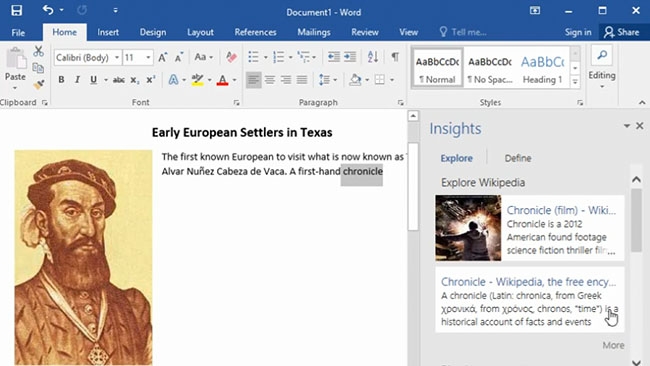Screen dimensions: 650x366
Task: Click More under Explore Wikipedia
Action: [x=614, y=345]
